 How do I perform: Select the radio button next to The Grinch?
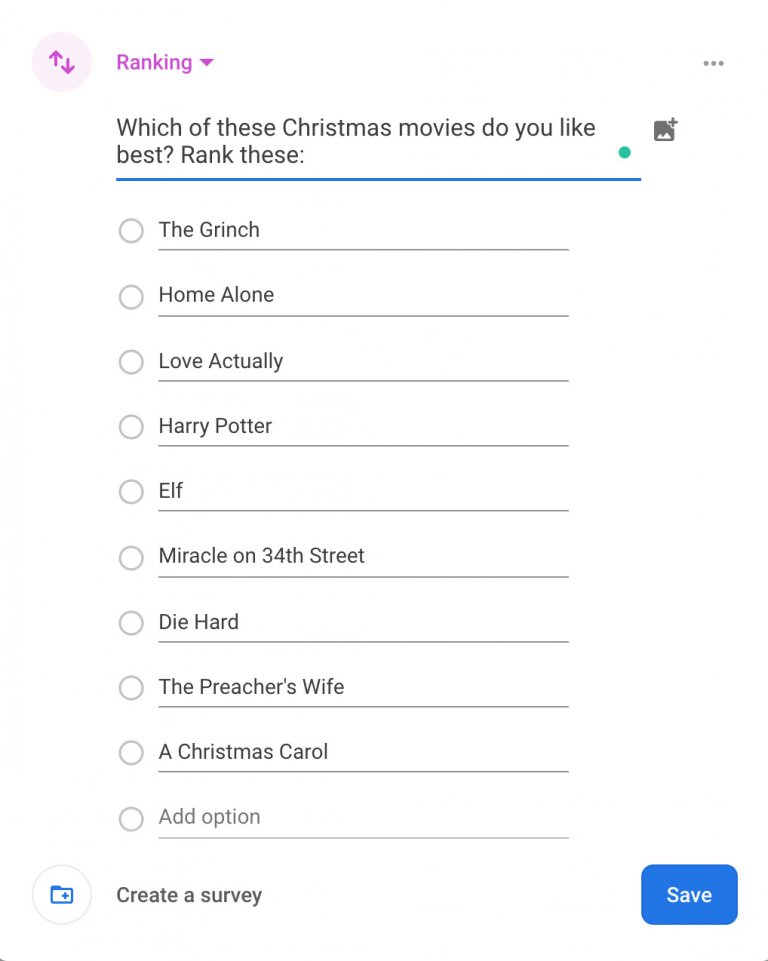131,231
